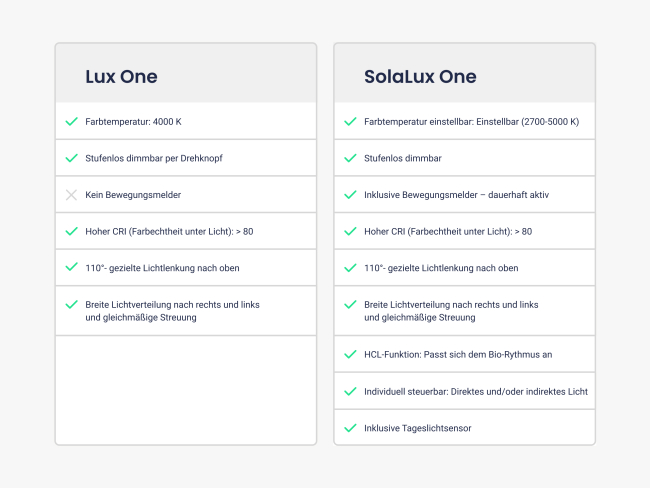This screenshot has height=488, width=650.
Task: Click the SolaLux One heading
Action: coord(420,77)
